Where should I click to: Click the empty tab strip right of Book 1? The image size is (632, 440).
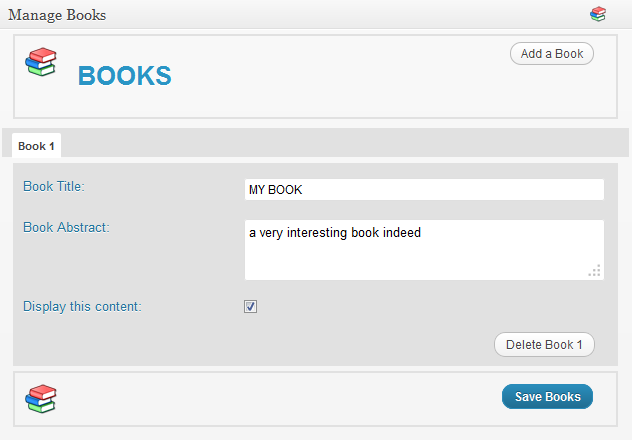coord(340,145)
